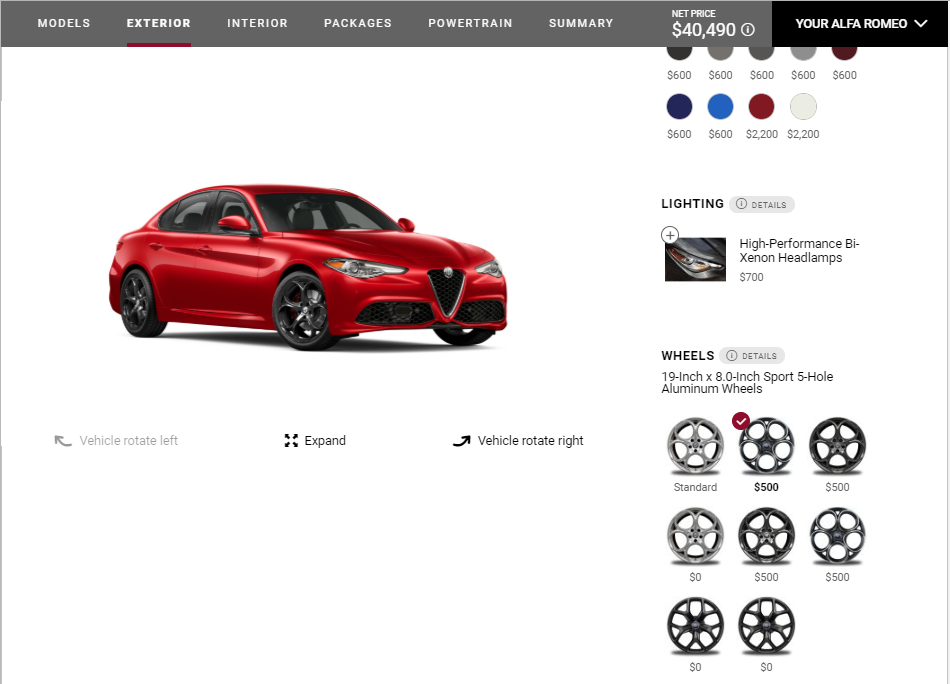Select the Exterior tab
This screenshot has width=950, height=684.
pos(159,23)
